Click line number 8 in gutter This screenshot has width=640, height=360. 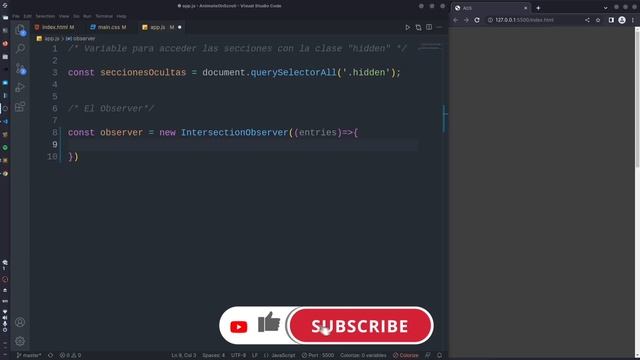[55, 133]
